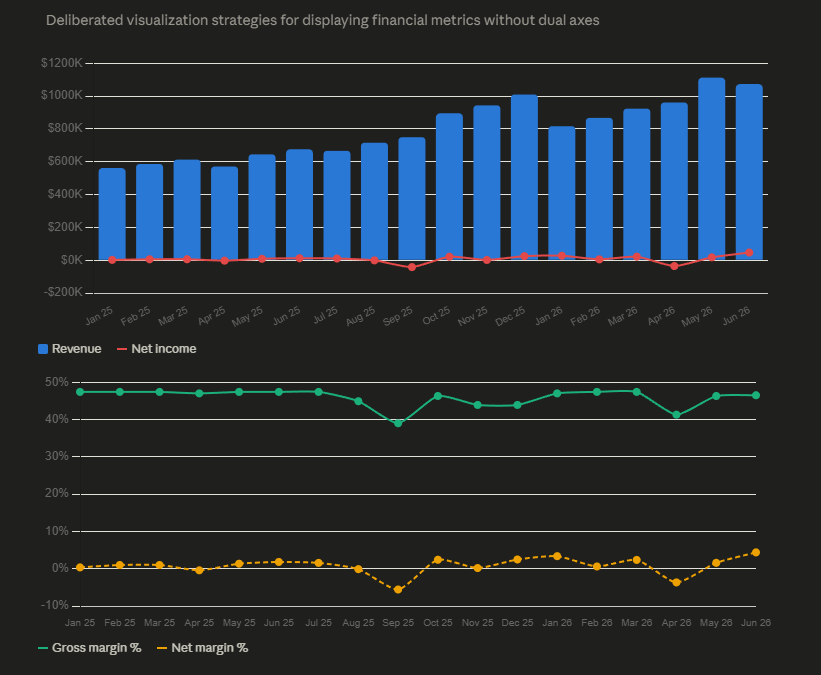Click the $1000K axis label
The height and width of the screenshot is (675, 821).
[x=62, y=95]
